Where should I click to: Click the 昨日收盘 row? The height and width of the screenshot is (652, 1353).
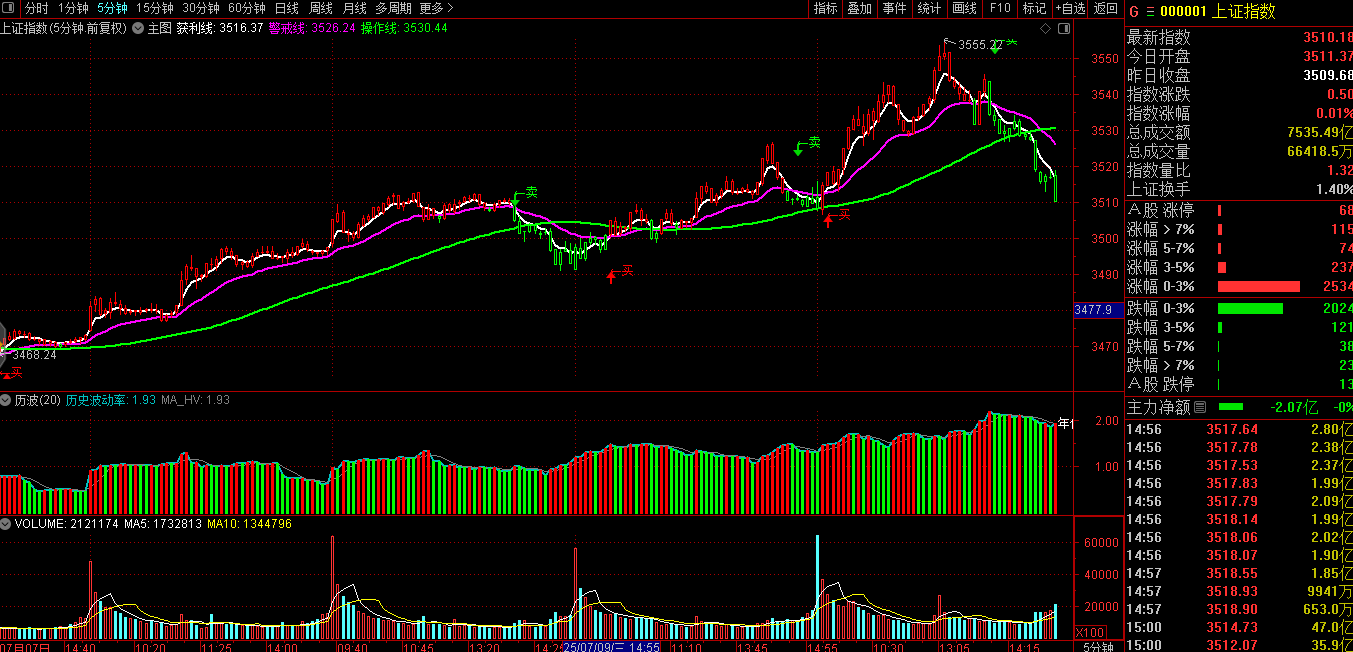(1240, 75)
